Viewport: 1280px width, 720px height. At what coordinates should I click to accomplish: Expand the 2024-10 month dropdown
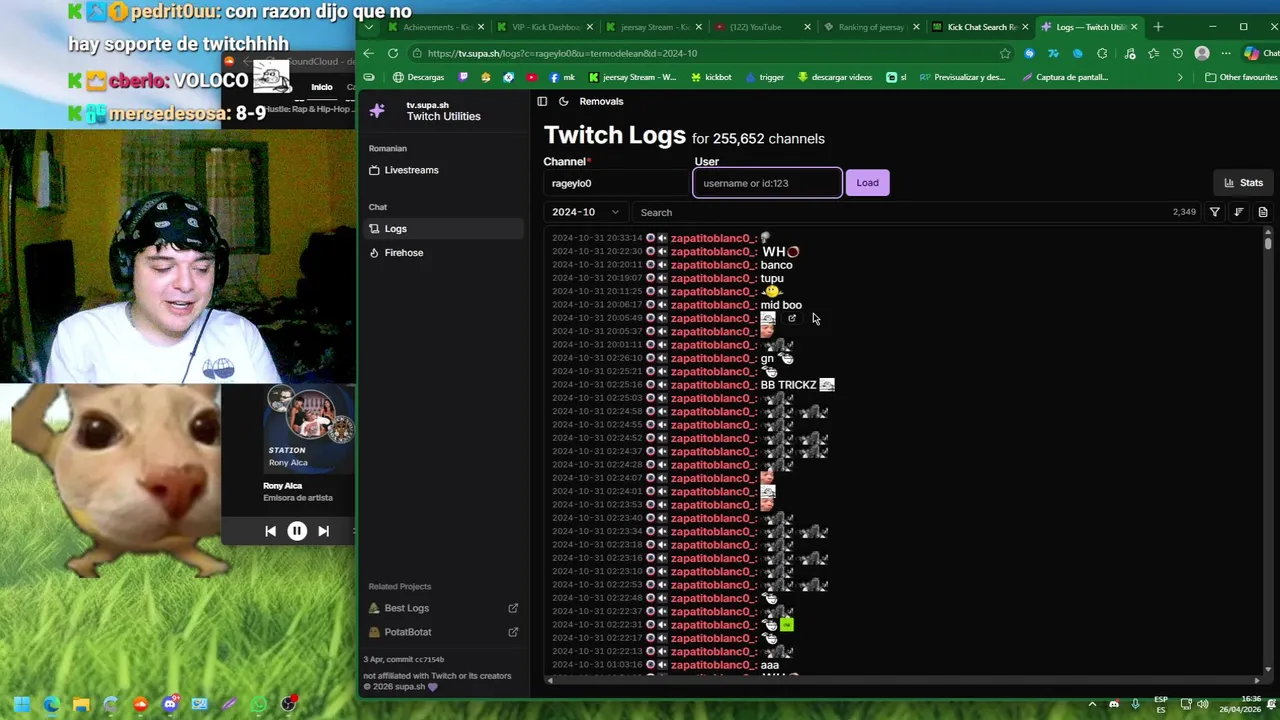tap(586, 212)
